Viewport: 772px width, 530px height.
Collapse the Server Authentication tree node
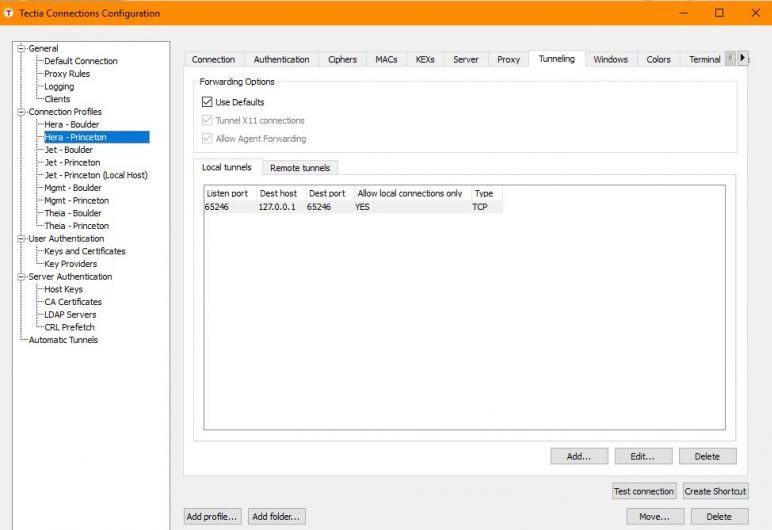(x=21, y=276)
